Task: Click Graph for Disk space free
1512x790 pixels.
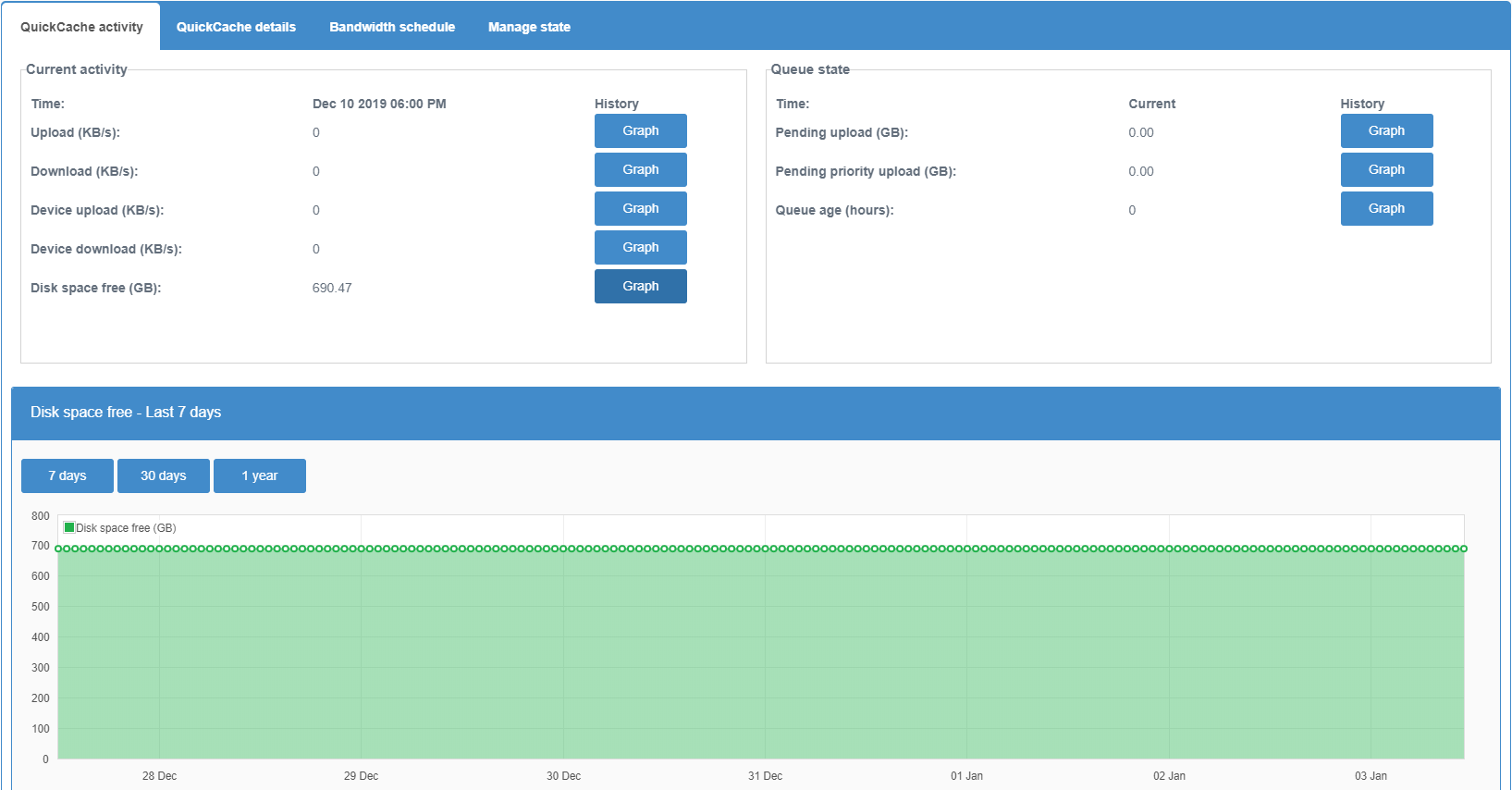Action: (640, 287)
